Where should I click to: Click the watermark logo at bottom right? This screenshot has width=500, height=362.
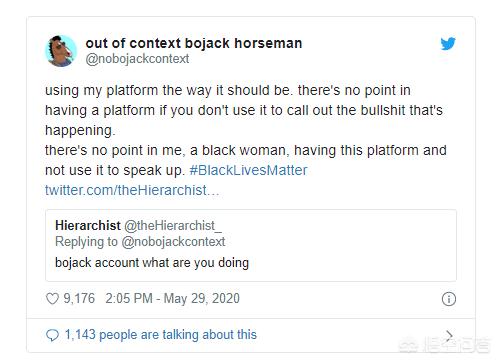pyautogui.click(x=445, y=345)
